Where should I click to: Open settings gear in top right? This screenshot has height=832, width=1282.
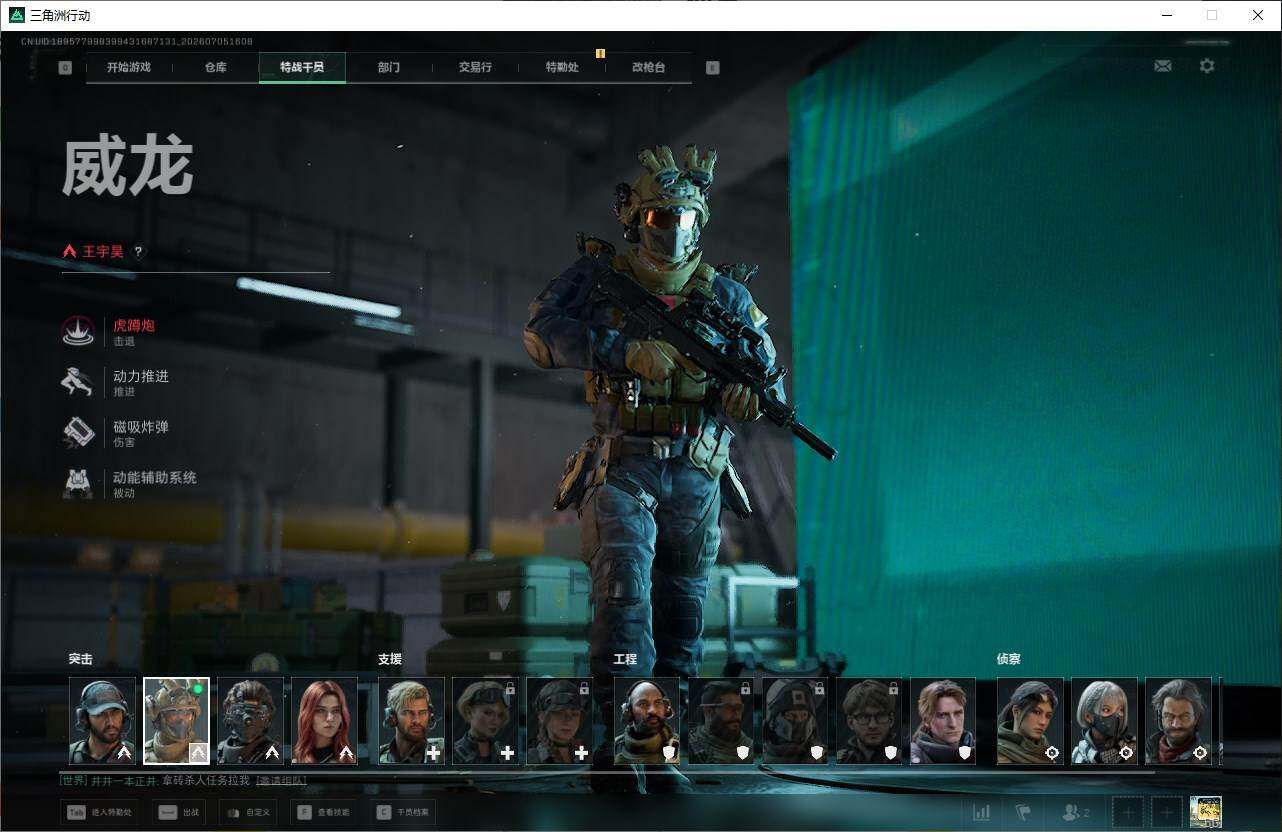pyautogui.click(x=1207, y=66)
